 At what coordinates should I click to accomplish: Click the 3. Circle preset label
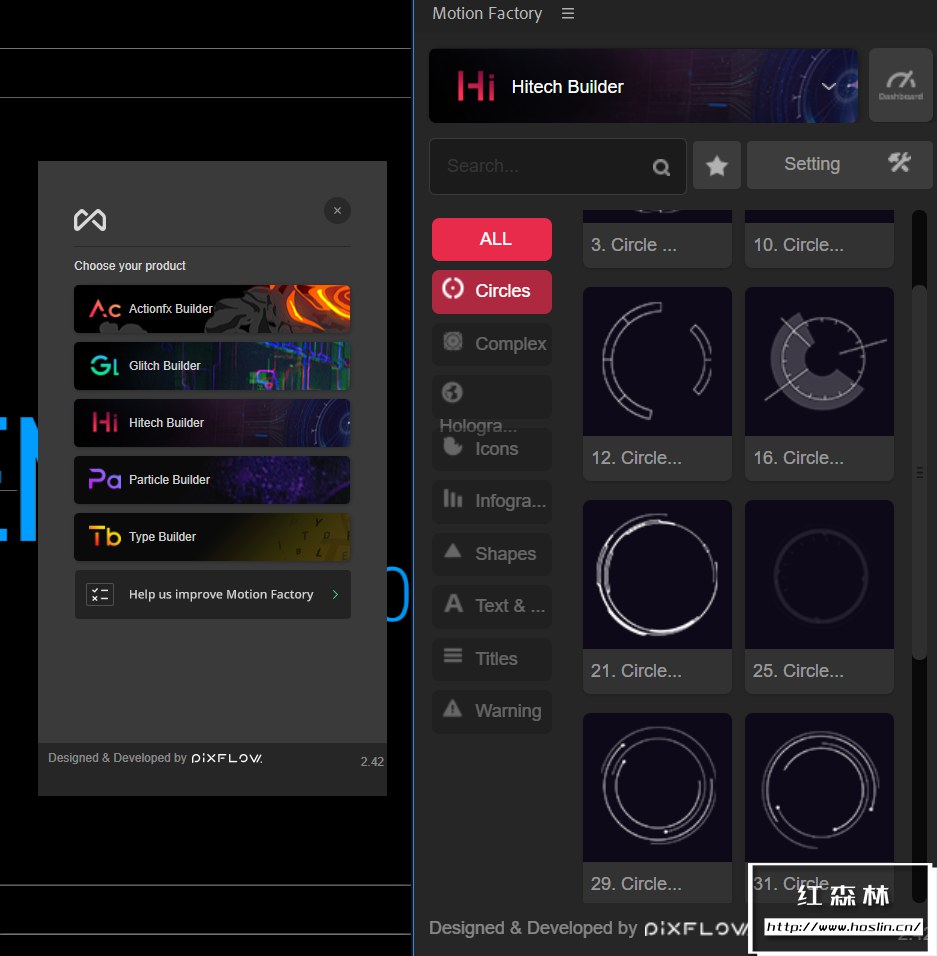tap(633, 245)
